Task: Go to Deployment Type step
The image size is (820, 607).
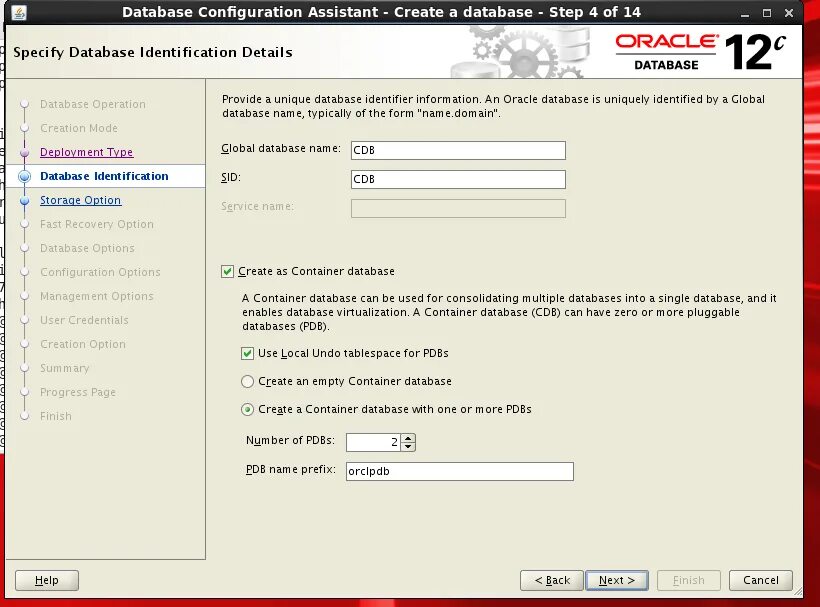Action: pyautogui.click(x=86, y=152)
